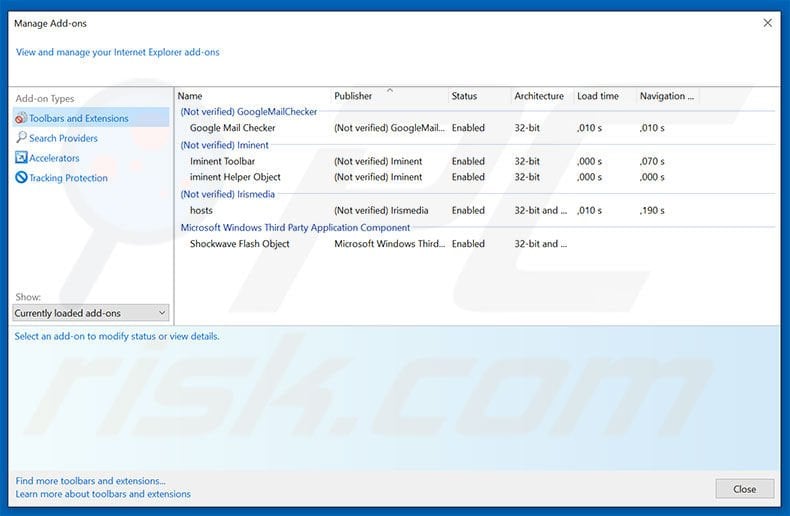Click publisher cell of Shockwave Flash Object
The width and height of the screenshot is (790, 516).
pyautogui.click(x=389, y=244)
